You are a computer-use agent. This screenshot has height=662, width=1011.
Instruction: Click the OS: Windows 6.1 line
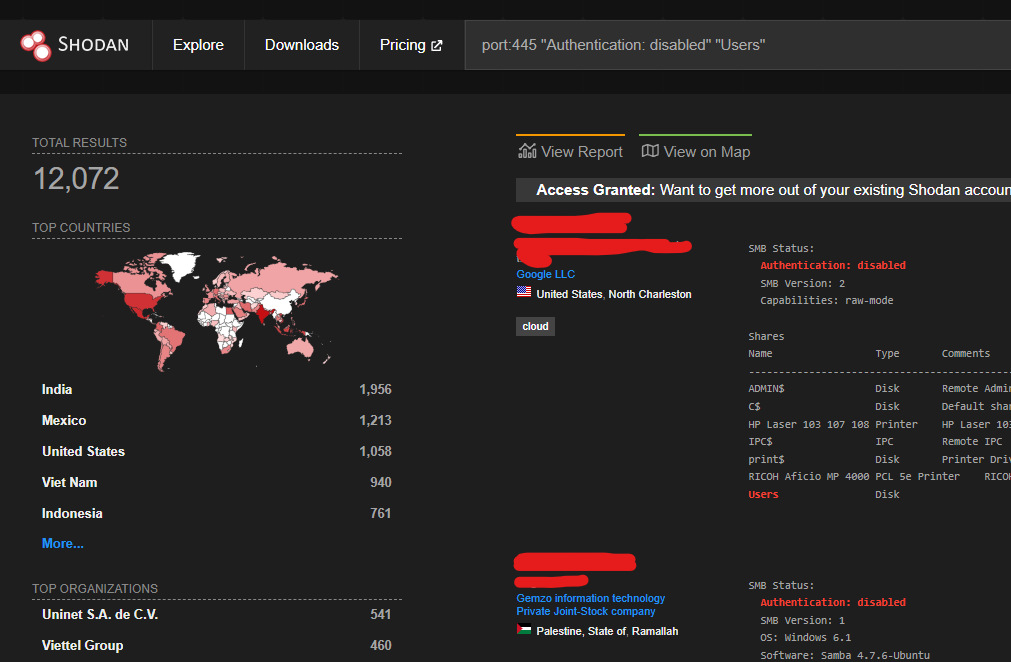[x=805, y=638]
